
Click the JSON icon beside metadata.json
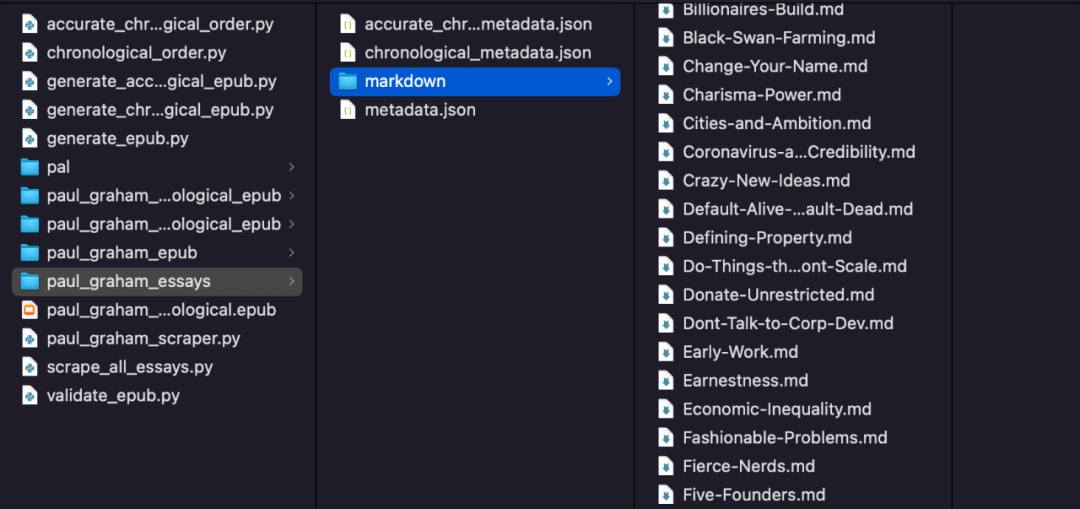[x=348, y=110]
